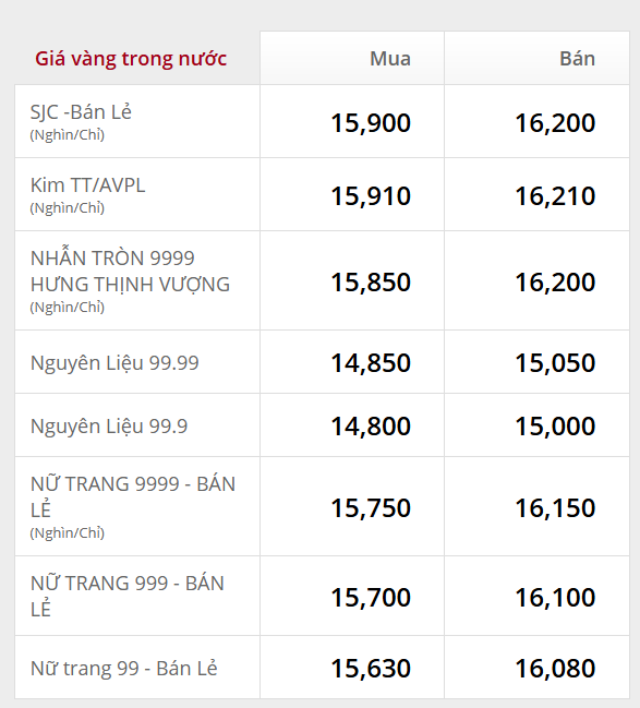Select "NHẪN TRÒN 9999 HƯNG THỊNH VƯỢNG" label

(130, 271)
